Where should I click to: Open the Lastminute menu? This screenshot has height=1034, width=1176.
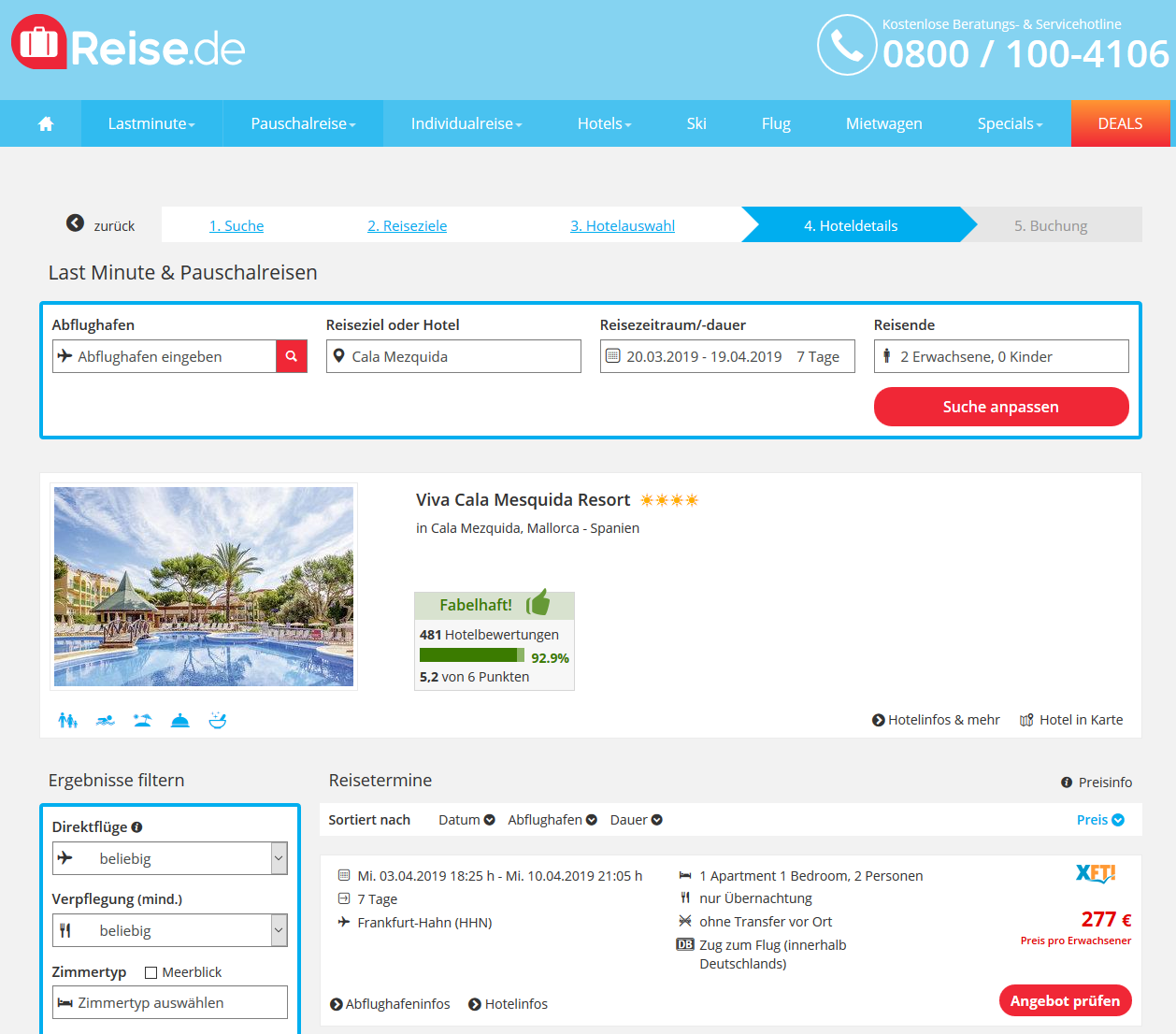tap(151, 123)
